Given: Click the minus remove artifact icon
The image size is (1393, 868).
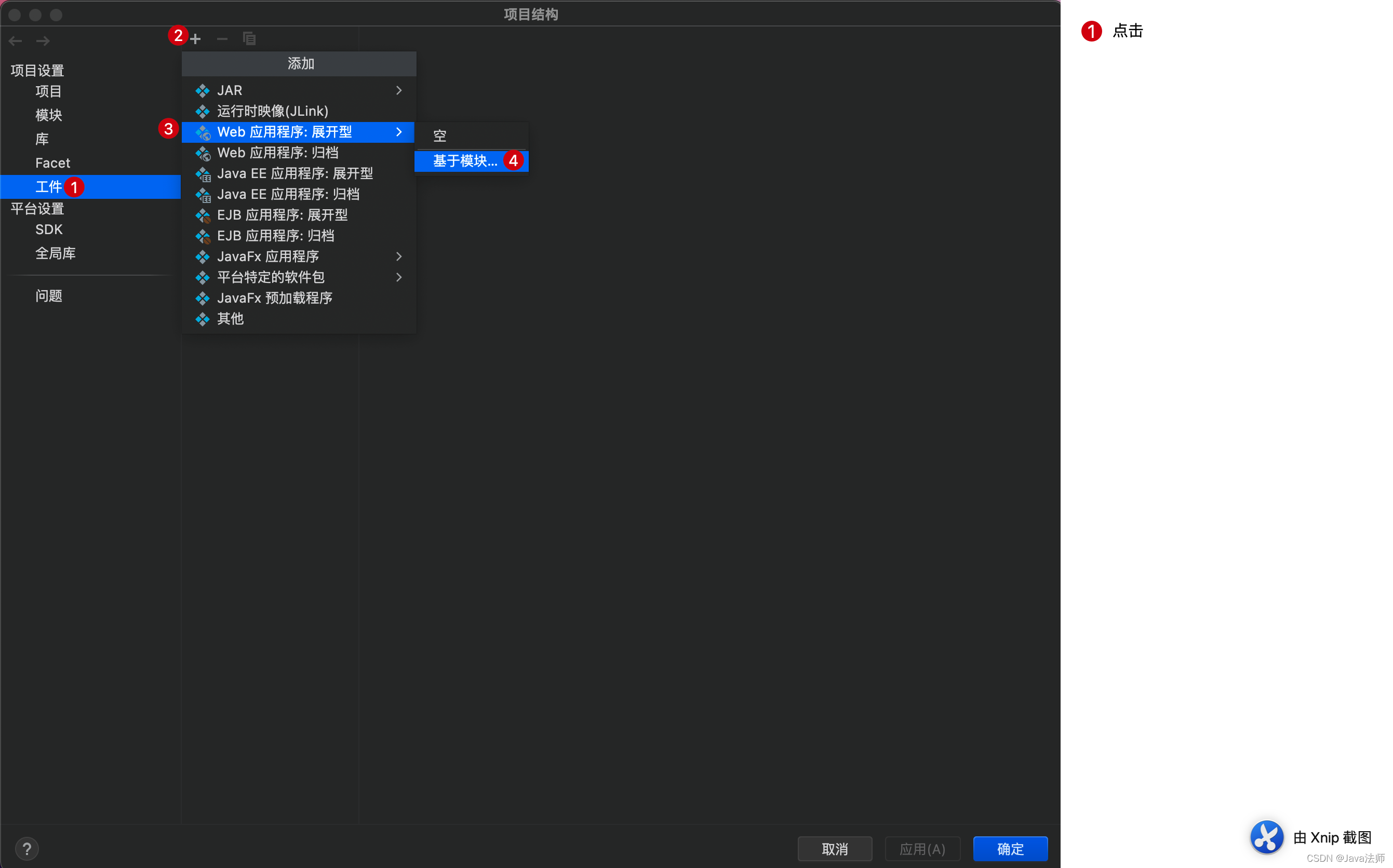Looking at the screenshot, I should tap(222, 39).
